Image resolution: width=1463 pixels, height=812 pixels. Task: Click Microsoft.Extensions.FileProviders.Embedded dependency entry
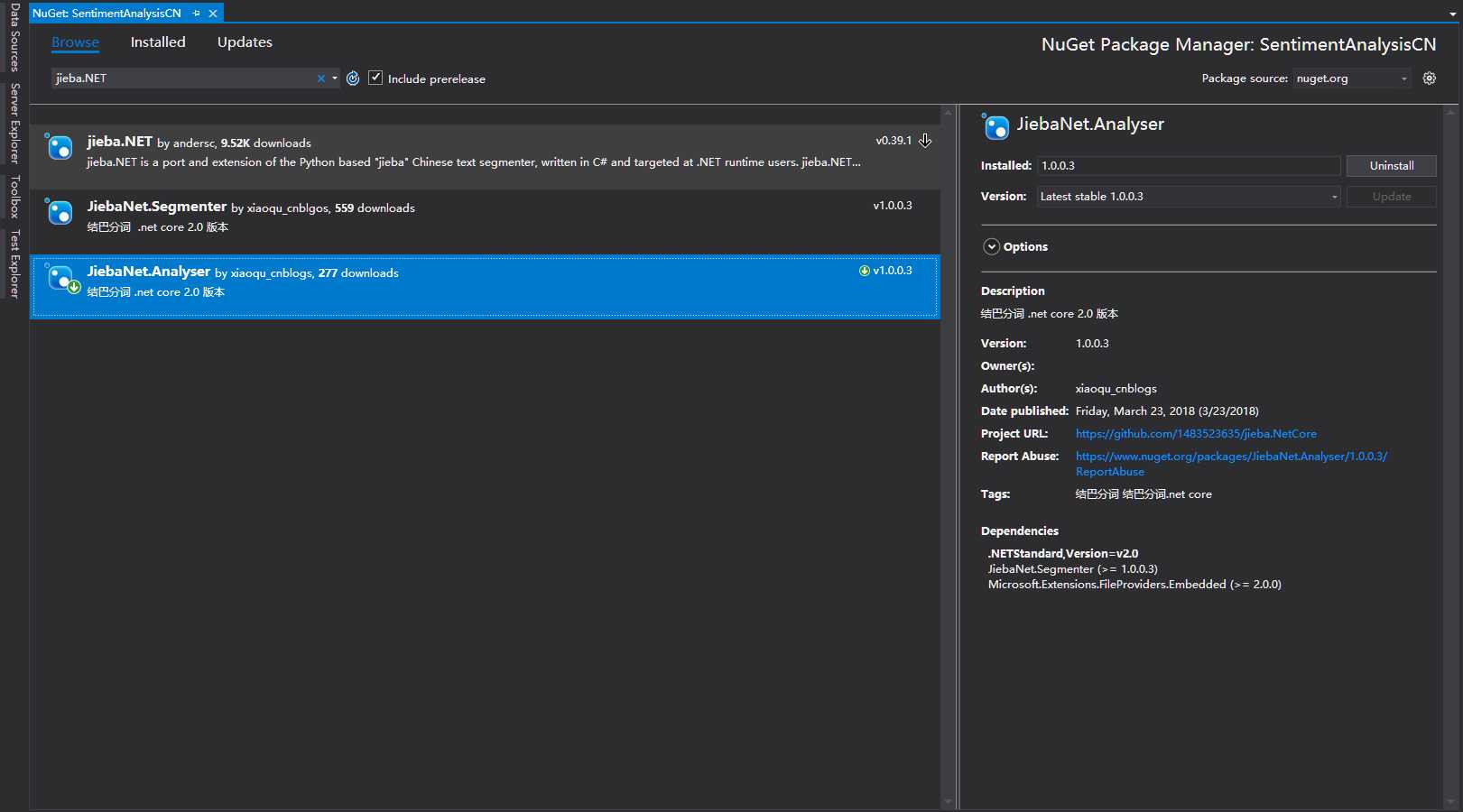1134,585
